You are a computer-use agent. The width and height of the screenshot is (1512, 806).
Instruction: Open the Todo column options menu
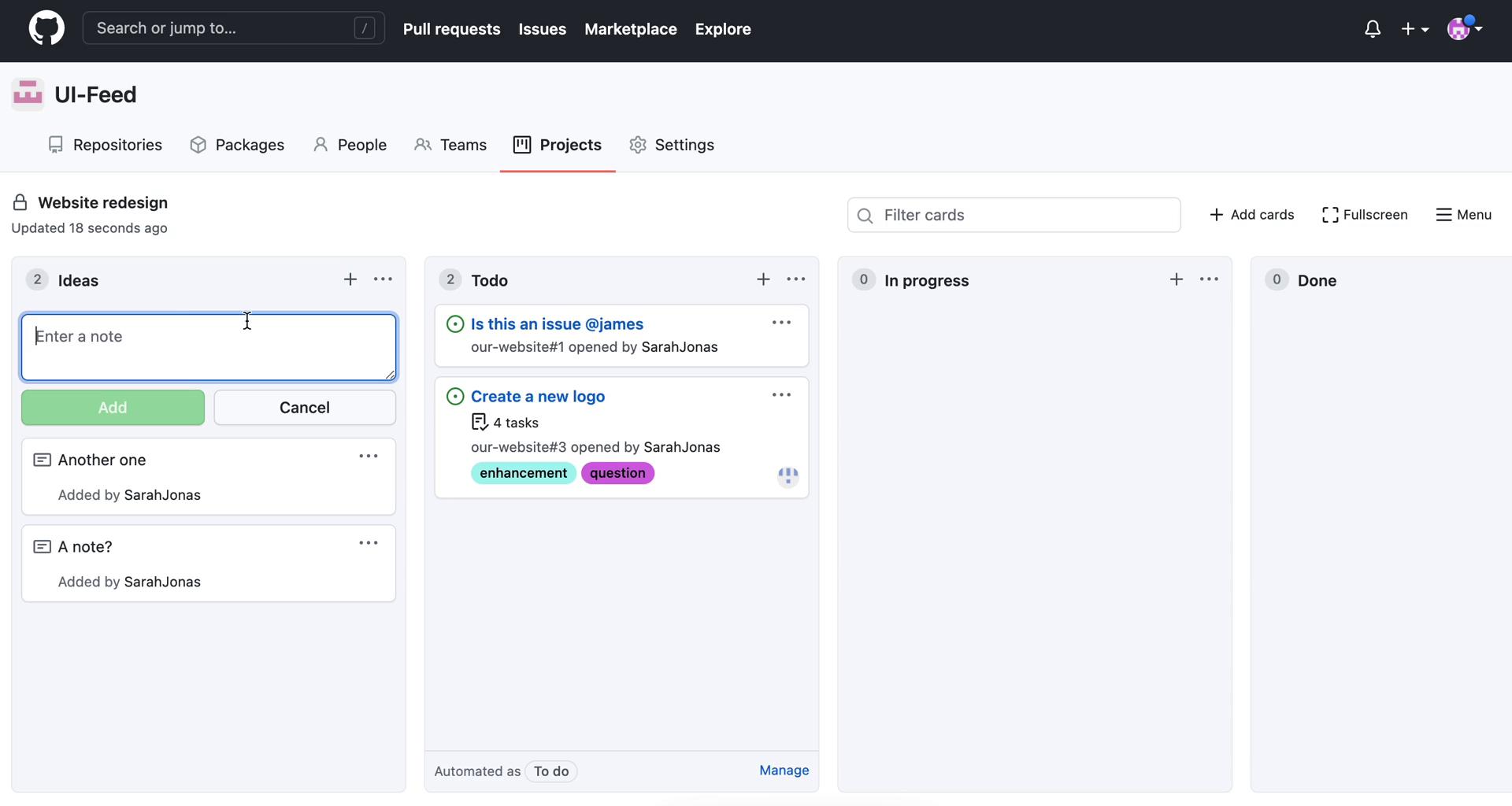click(796, 279)
